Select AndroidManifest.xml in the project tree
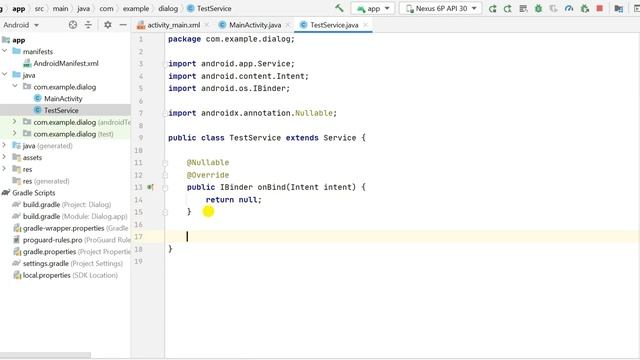This screenshot has width=640, height=360. [x=66, y=63]
